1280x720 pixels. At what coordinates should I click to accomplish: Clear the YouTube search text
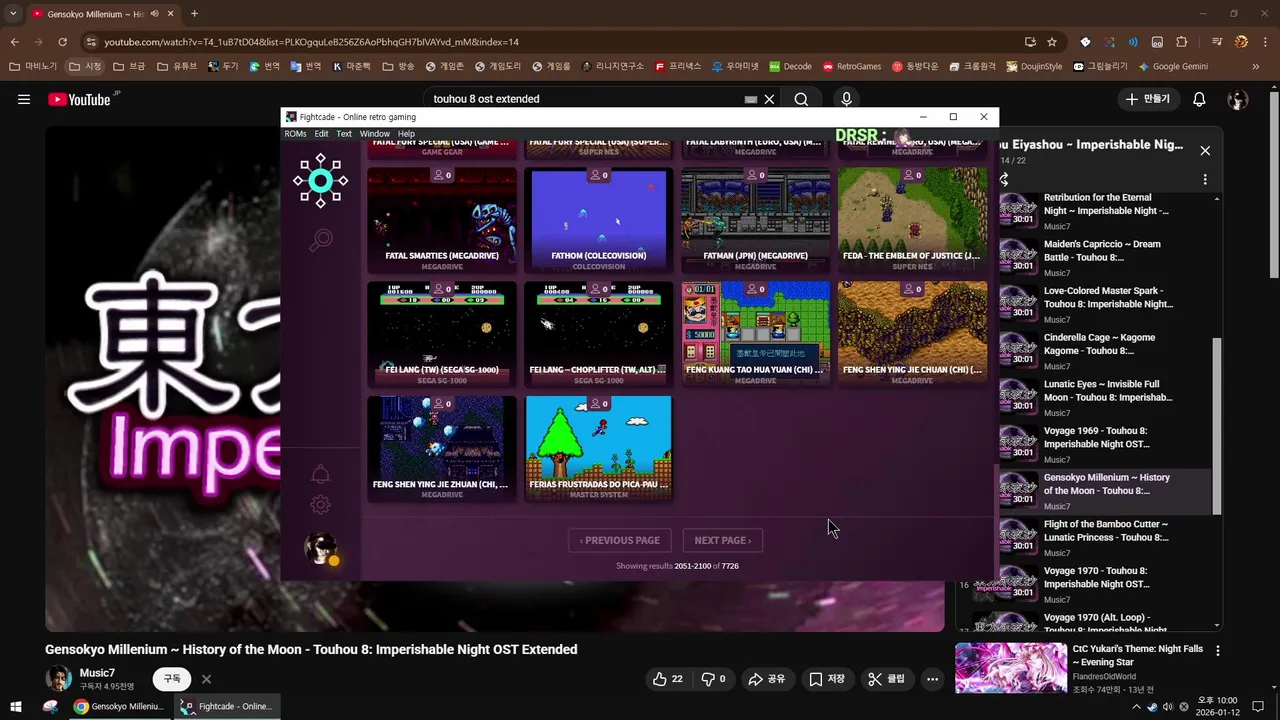click(x=769, y=99)
